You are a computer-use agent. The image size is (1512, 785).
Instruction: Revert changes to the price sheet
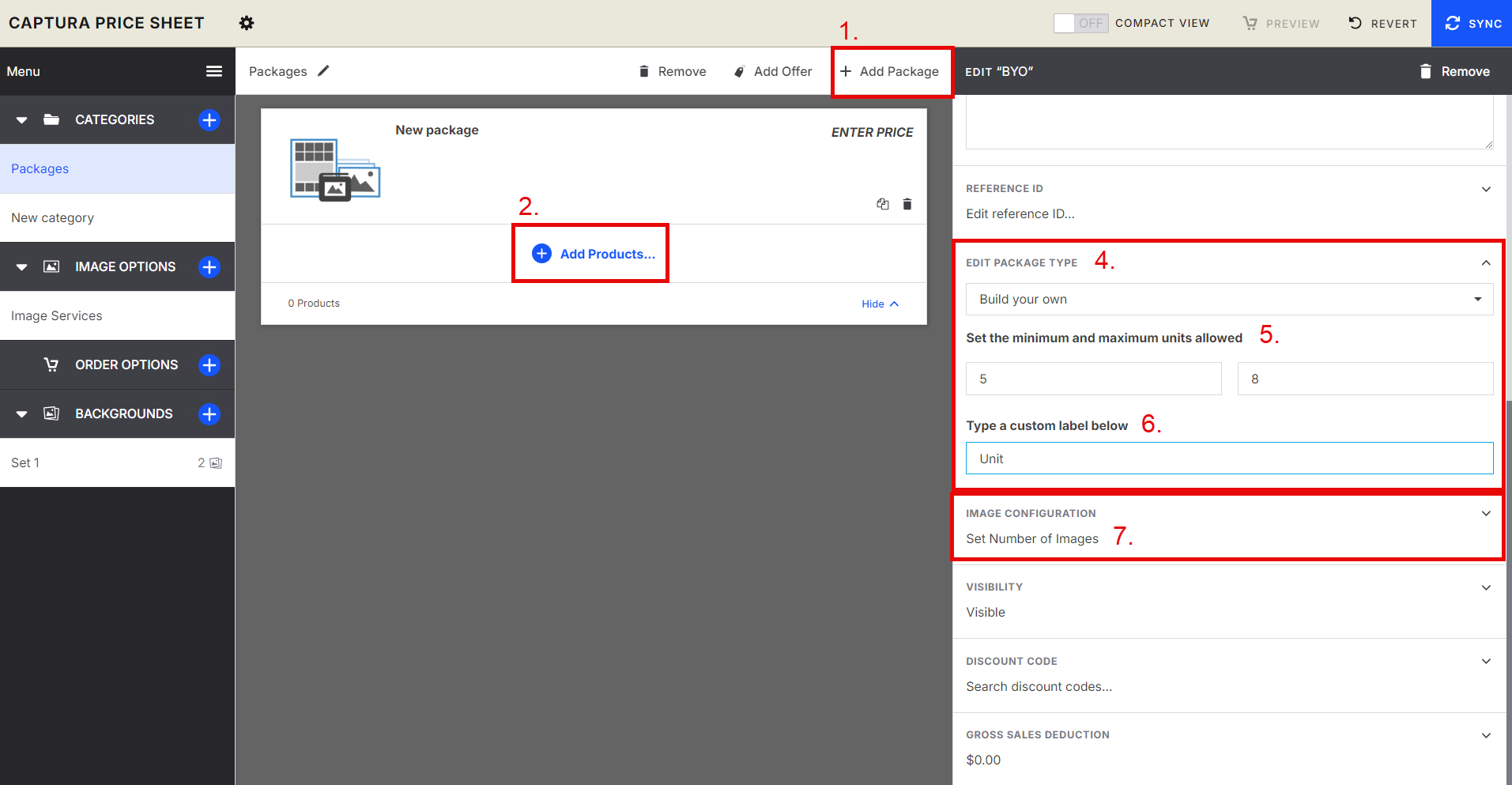click(x=1382, y=24)
